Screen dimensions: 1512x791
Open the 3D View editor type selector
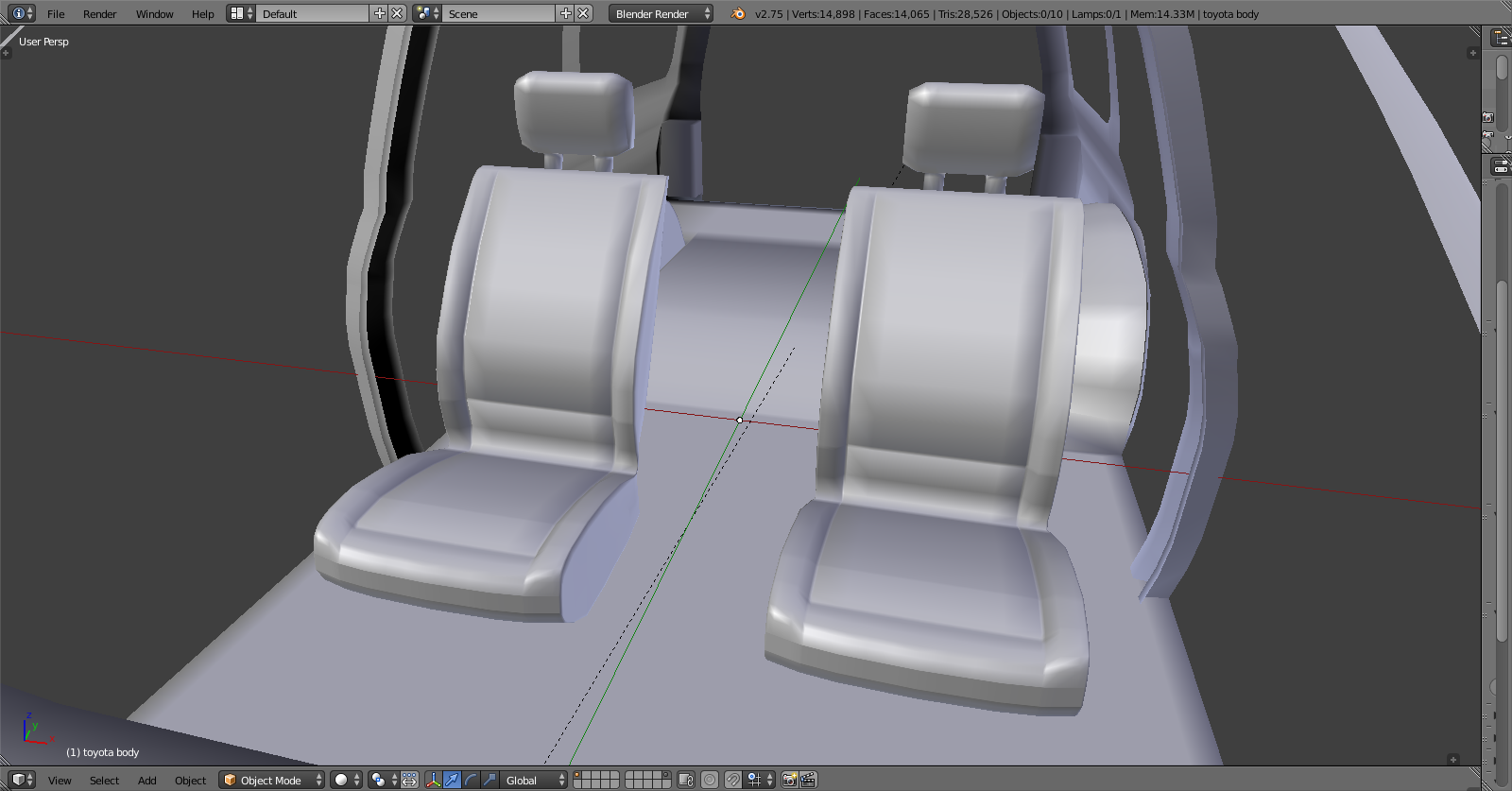pyautogui.click(x=23, y=780)
